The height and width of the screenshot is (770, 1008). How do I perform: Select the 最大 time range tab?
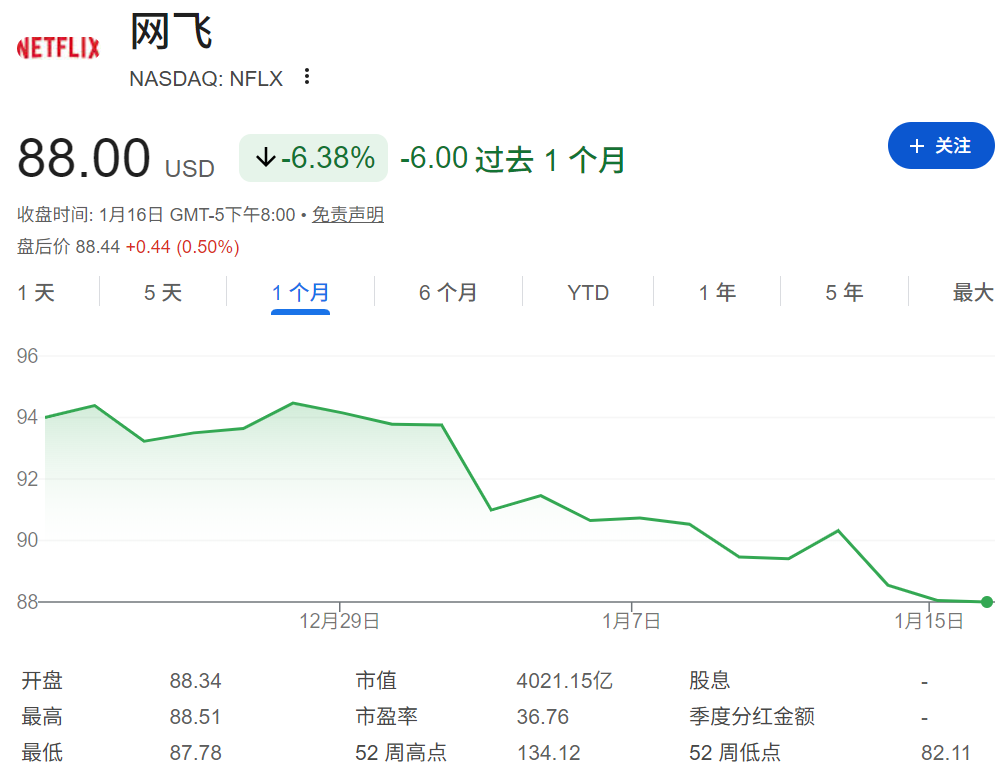971,292
